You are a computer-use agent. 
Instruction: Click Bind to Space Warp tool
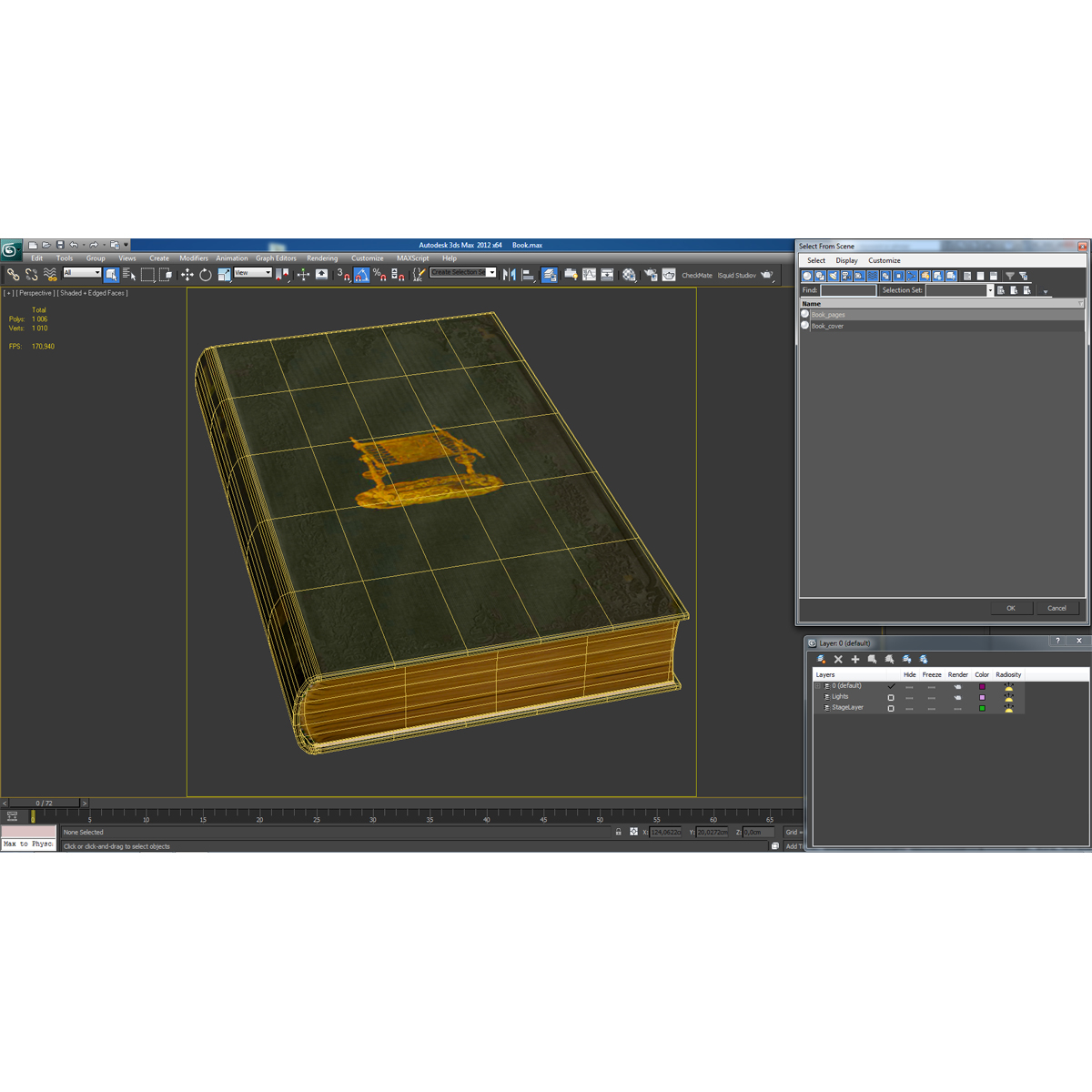pos(50,274)
